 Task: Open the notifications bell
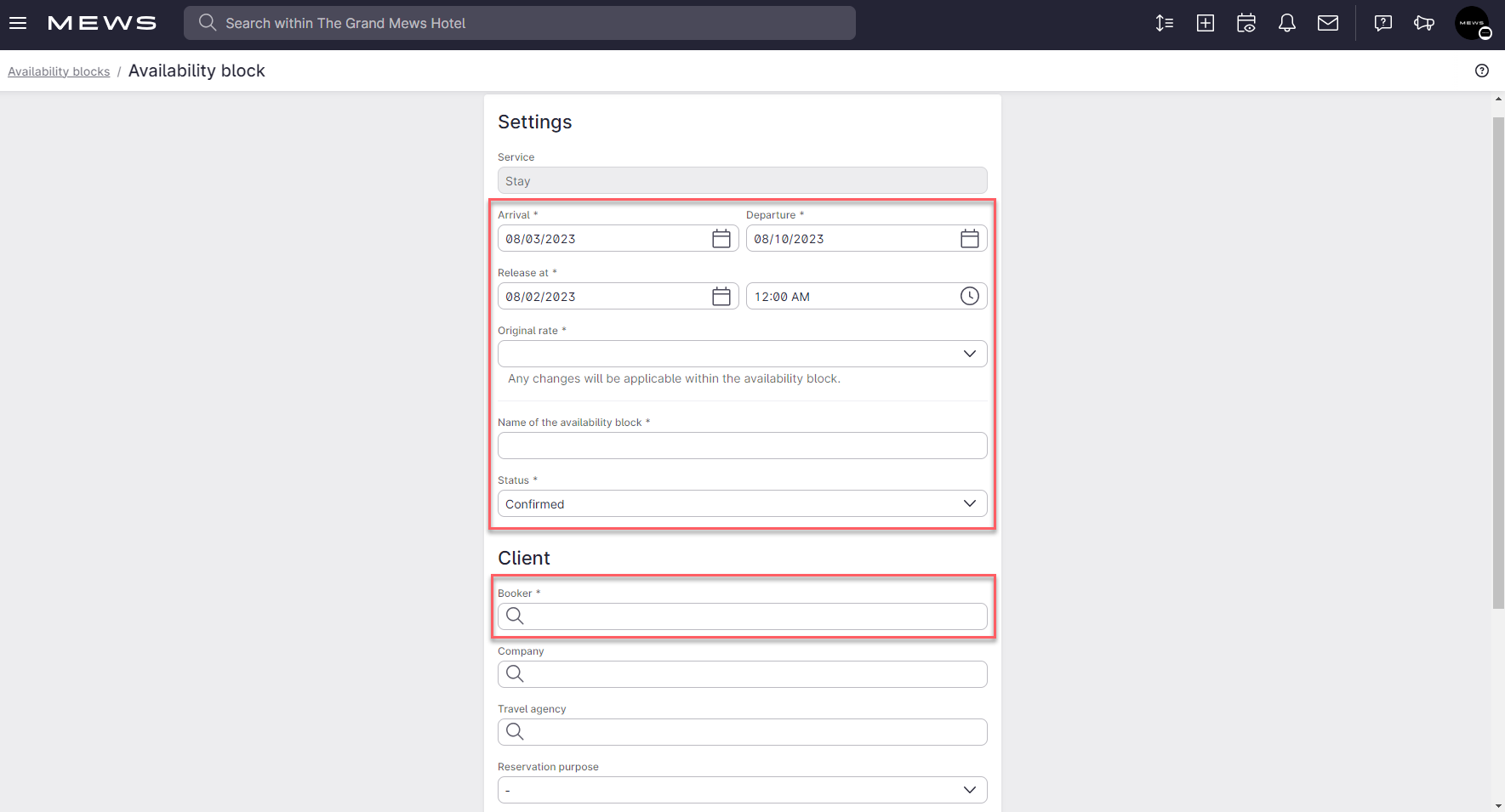click(1286, 23)
